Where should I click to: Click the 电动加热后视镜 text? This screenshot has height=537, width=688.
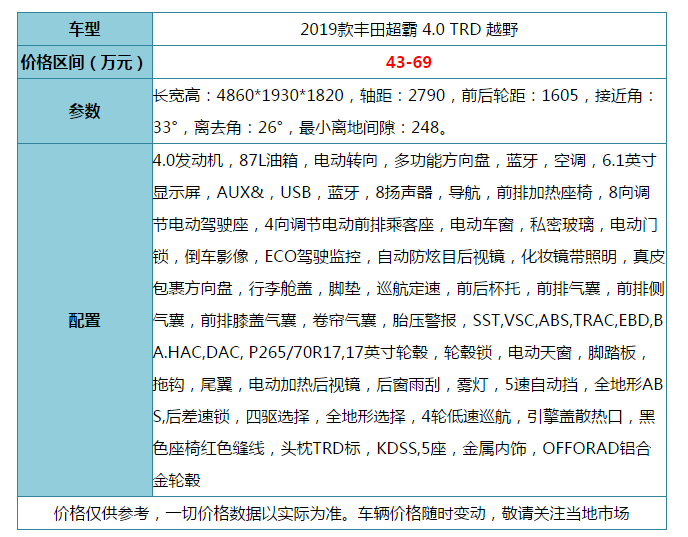(x=305, y=385)
